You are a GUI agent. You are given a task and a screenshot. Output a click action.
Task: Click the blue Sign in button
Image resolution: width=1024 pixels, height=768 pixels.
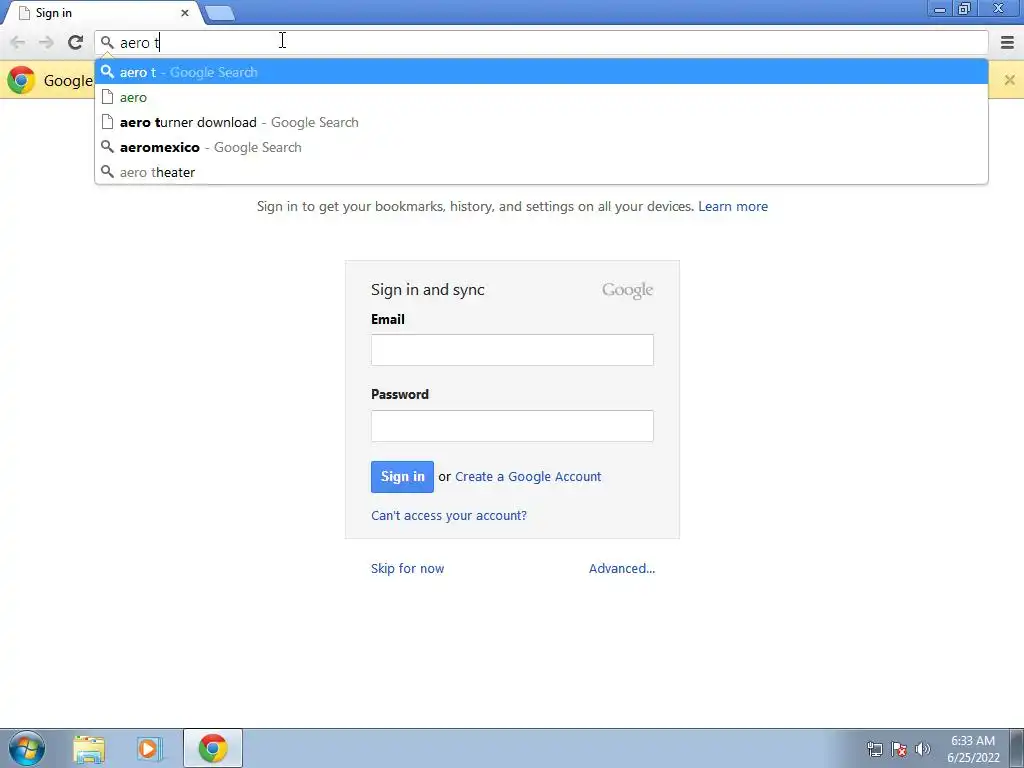pos(402,477)
